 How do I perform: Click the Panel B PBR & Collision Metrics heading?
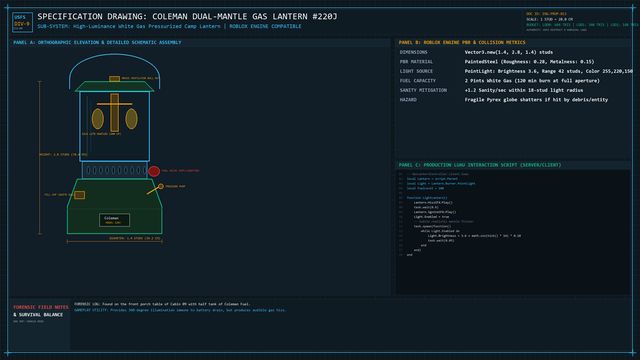coord(462,42)
